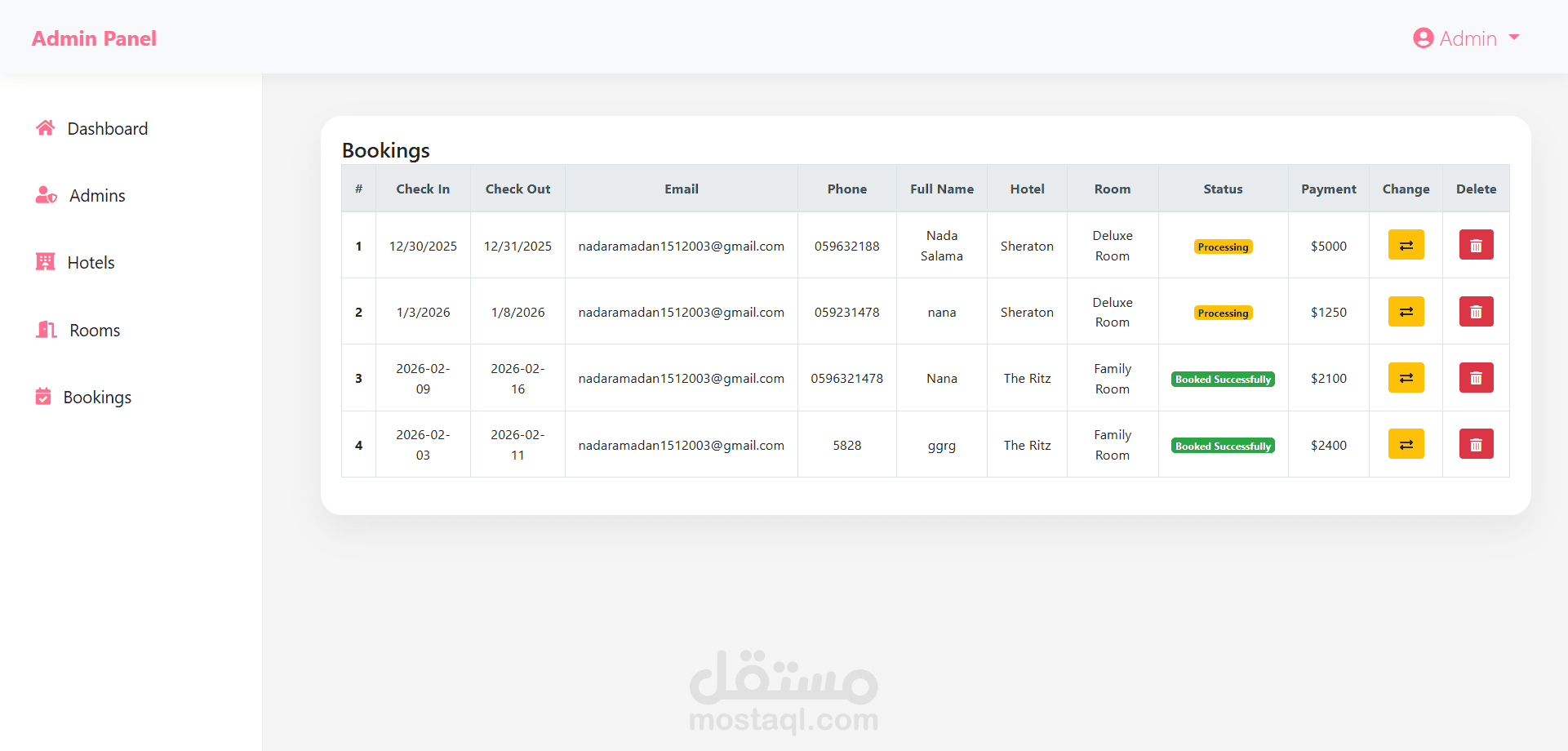
Task: Click the Admin account name link
Action: tap(1468, 38)
